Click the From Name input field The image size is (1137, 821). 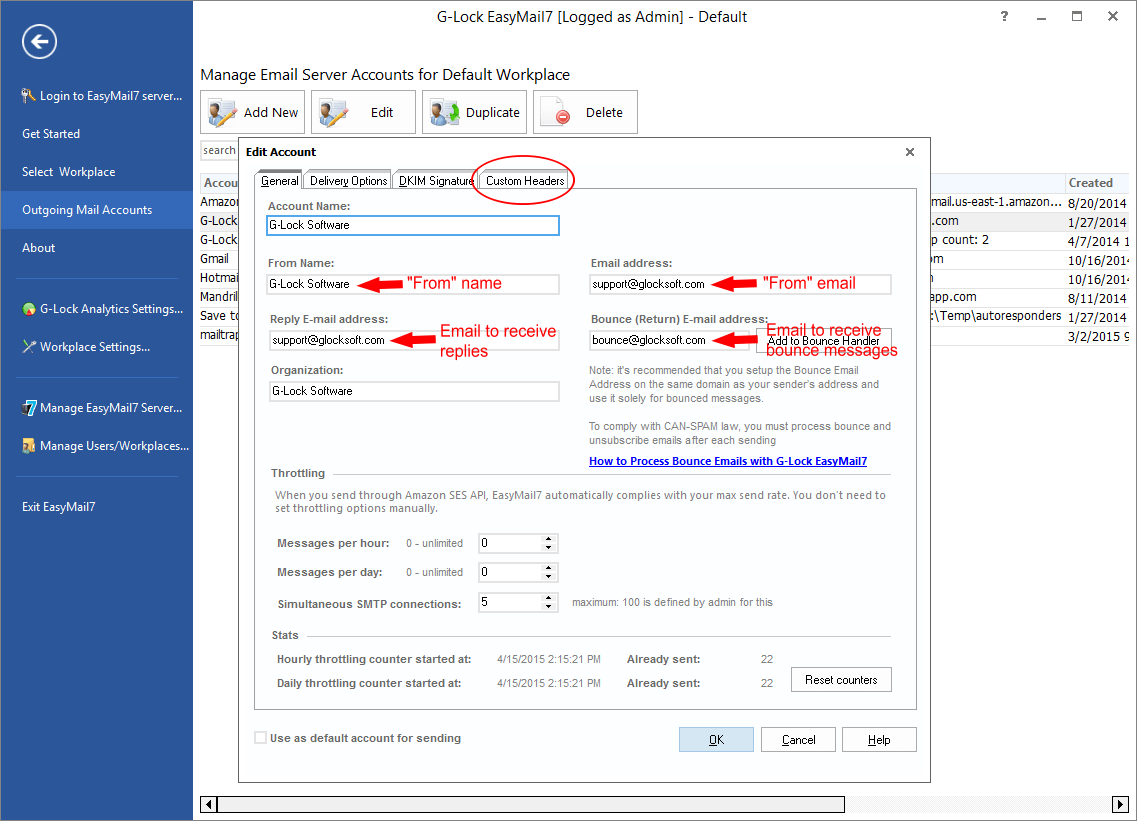tap(413, 284)
